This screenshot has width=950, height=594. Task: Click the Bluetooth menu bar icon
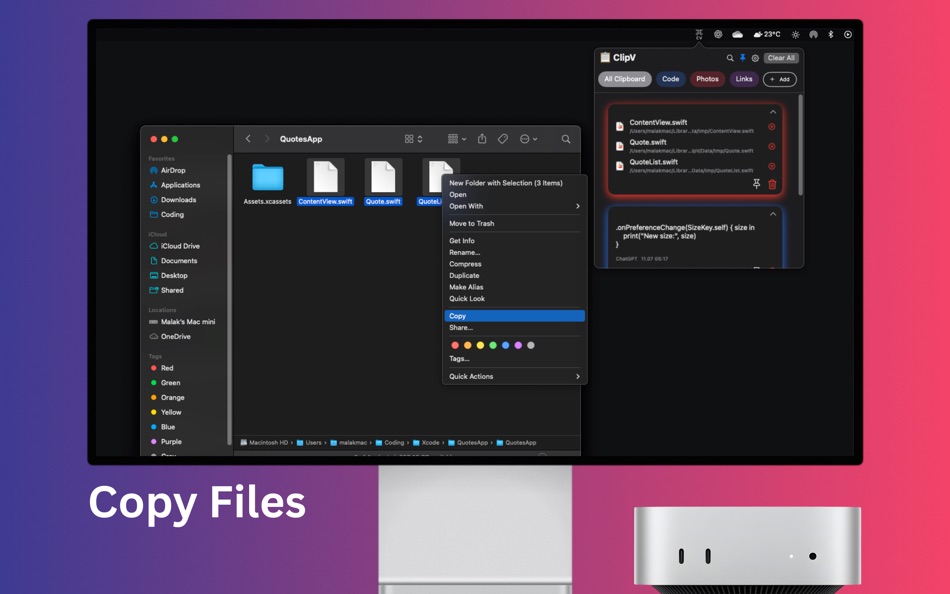831,35
